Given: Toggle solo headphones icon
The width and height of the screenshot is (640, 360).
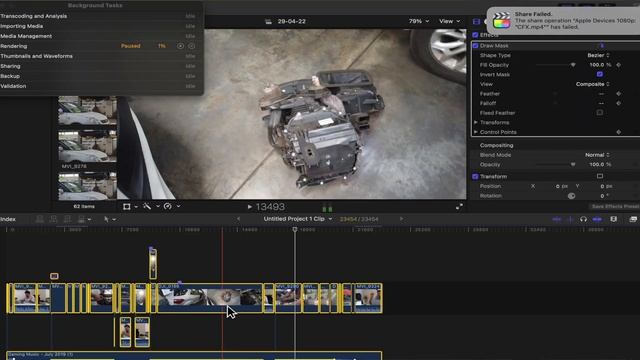Looking at the screenshot, I should (x=584, y=219).
